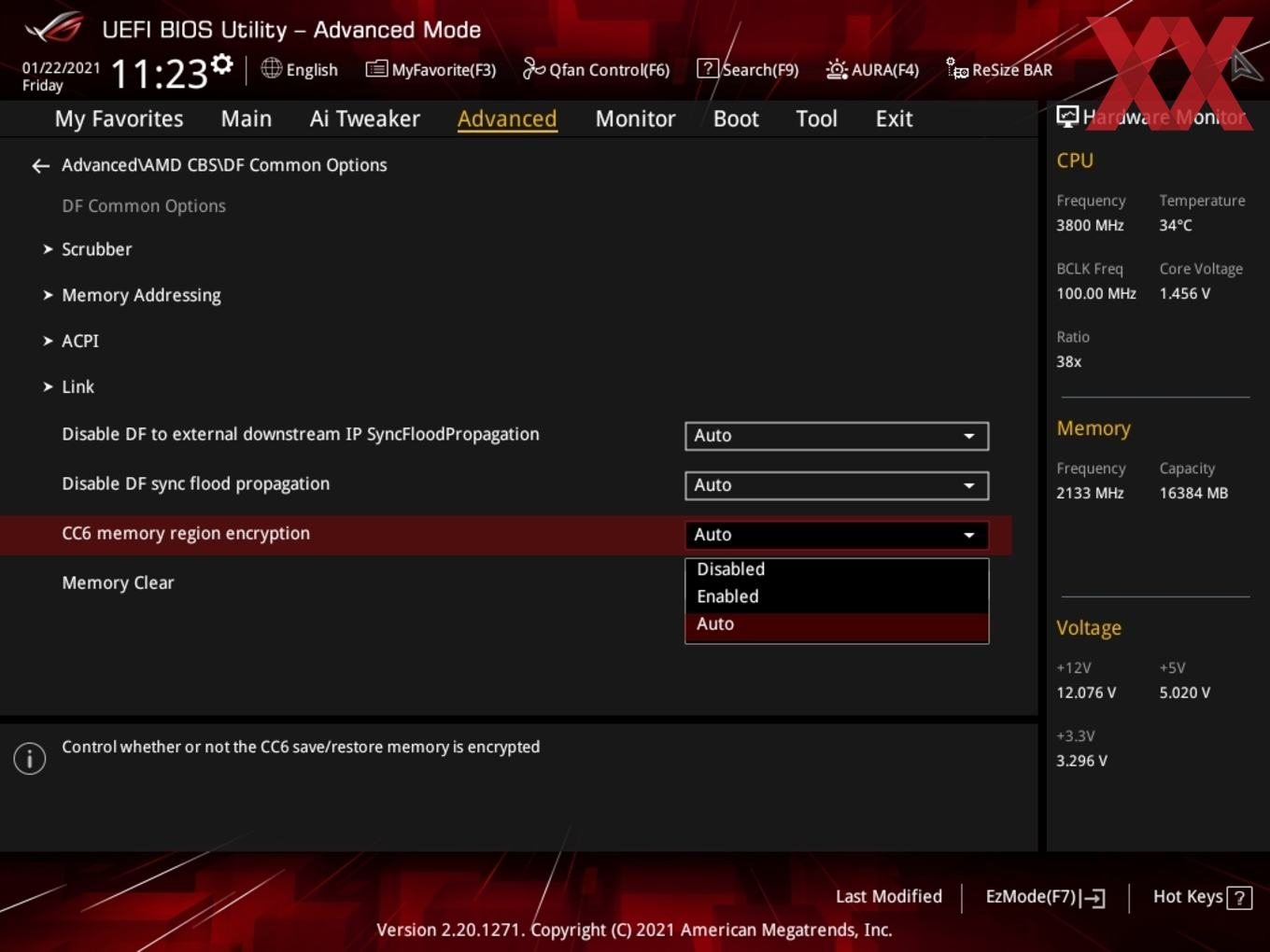1270x952 pixels.
Task: Collapse the CC6 memory region encryption dropdown
Action: (837, 535)
